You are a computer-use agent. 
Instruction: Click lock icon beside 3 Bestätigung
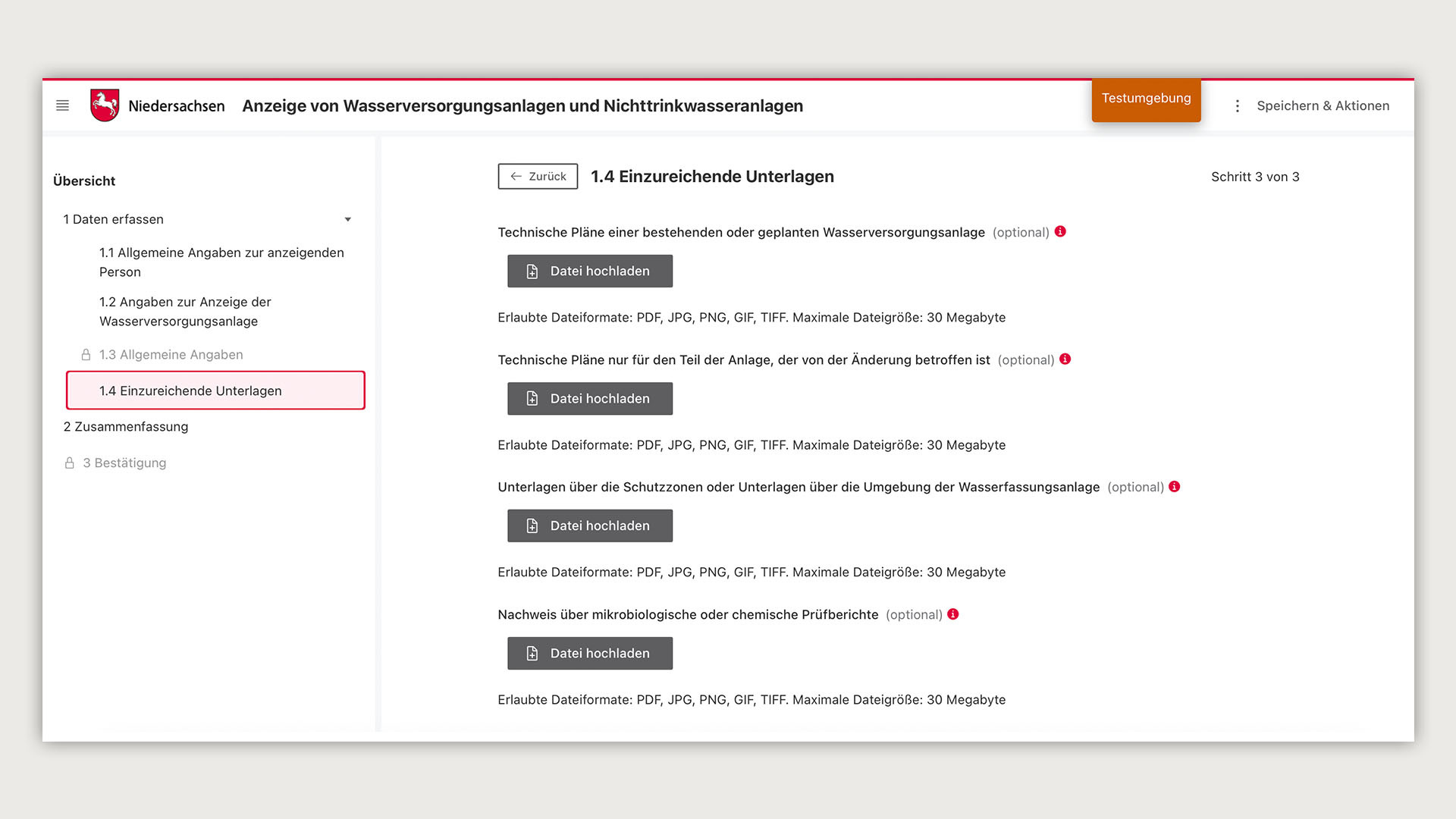click(x=69, y=463)
